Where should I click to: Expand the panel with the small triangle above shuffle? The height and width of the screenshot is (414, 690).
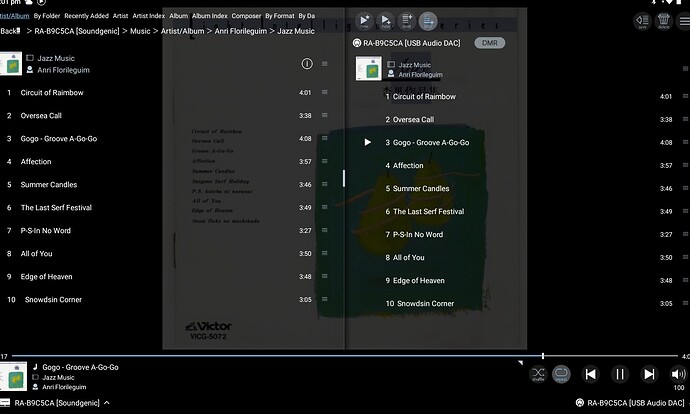point(521,363)
